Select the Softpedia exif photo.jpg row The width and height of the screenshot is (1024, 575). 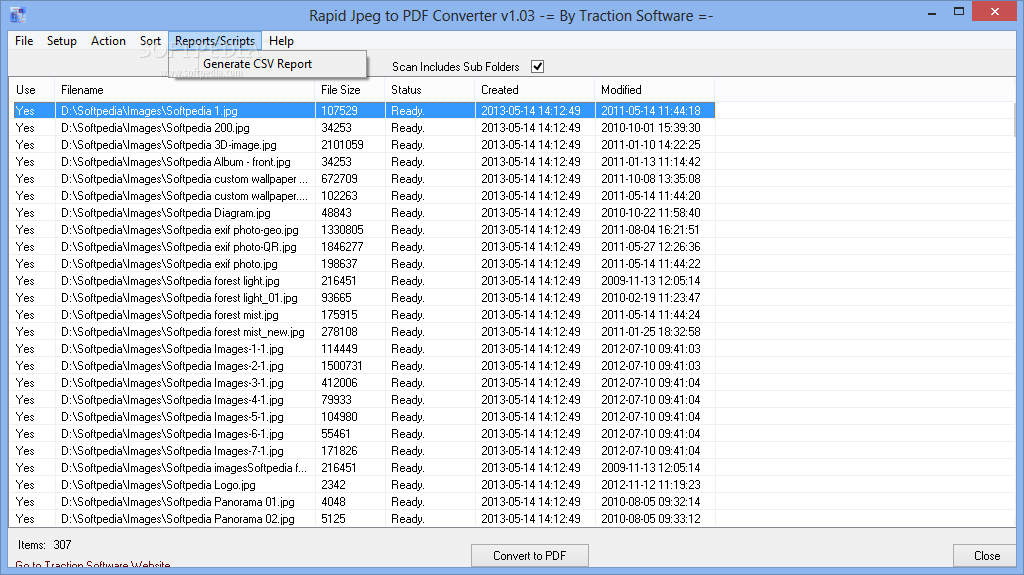364,264
